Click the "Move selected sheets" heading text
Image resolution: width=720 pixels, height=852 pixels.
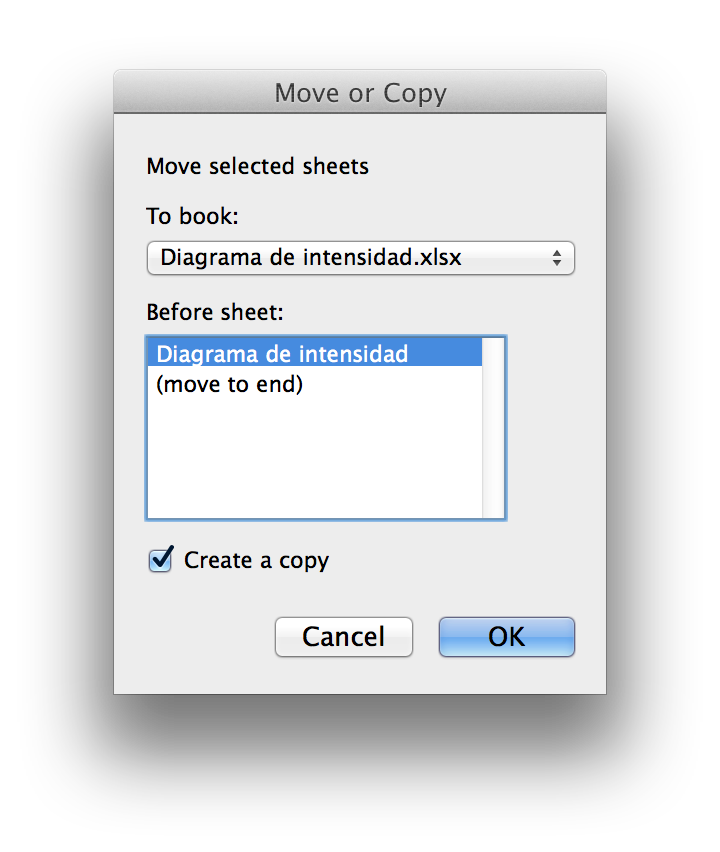click(257, 166)
